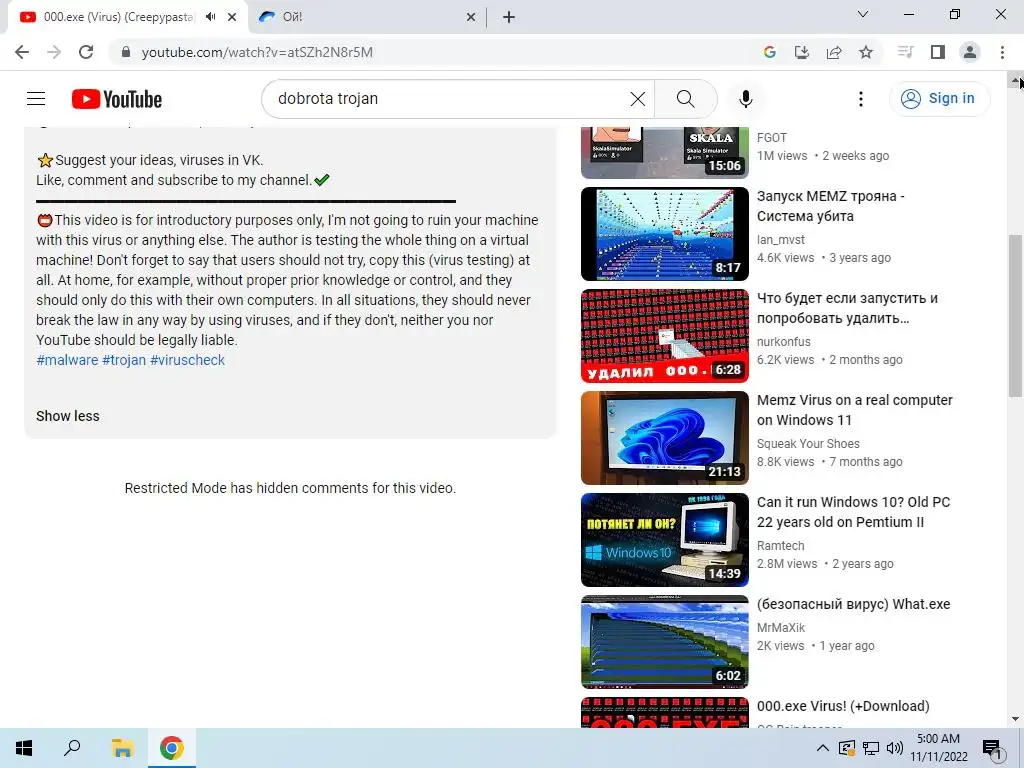
Task: Open taskbar search magnifier
Action: [72, 748]
